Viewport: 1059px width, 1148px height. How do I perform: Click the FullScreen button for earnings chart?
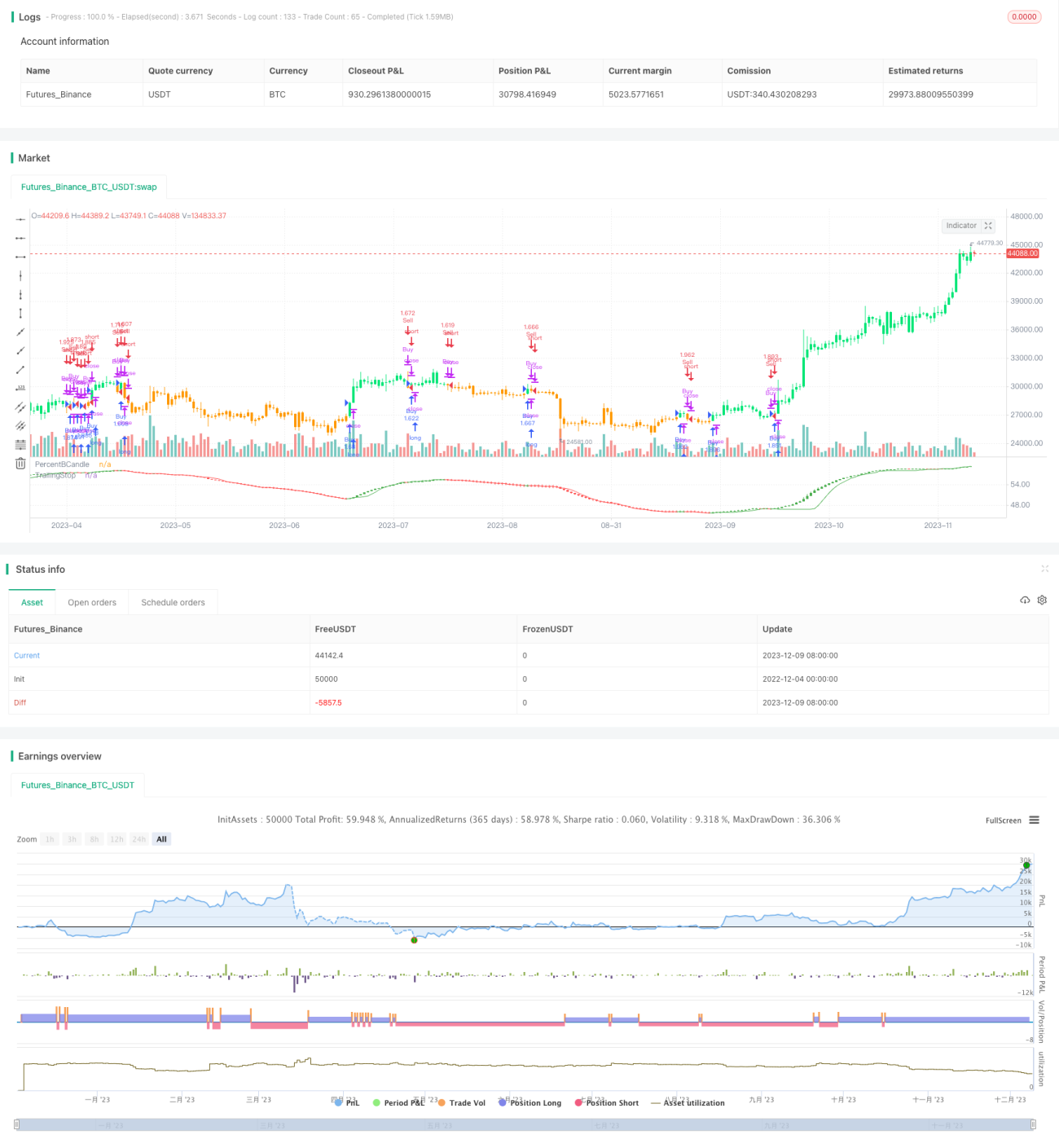point(1003,820)
